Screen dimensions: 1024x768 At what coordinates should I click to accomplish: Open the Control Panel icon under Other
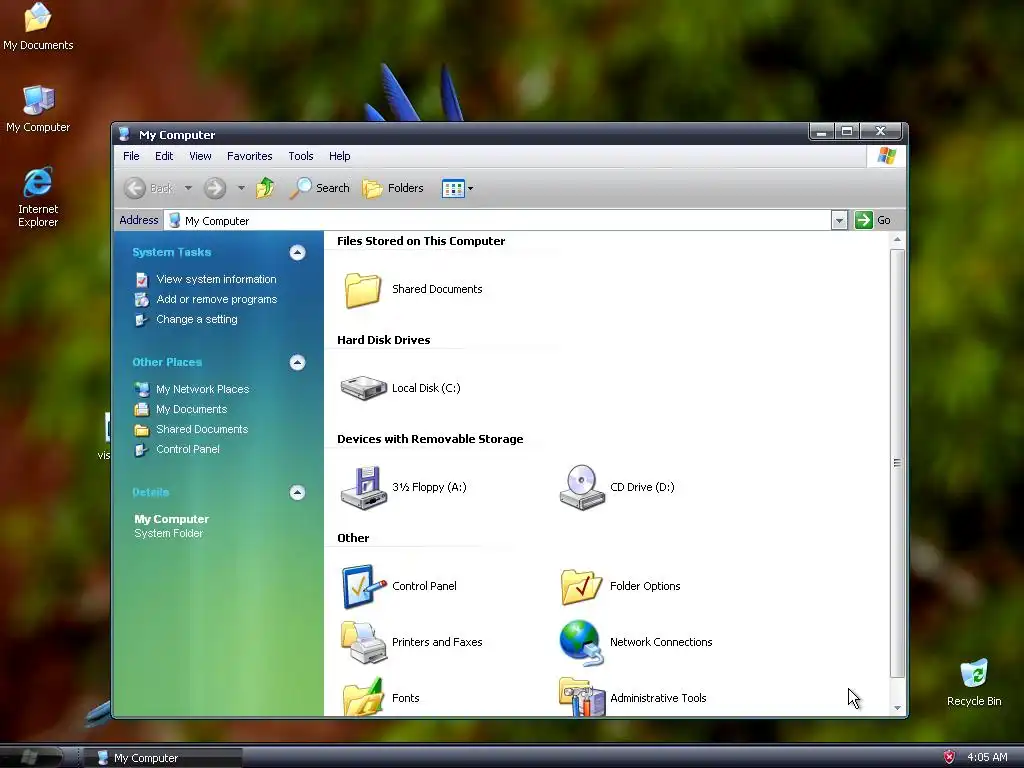pyautogui.click(x=364, y=586)
